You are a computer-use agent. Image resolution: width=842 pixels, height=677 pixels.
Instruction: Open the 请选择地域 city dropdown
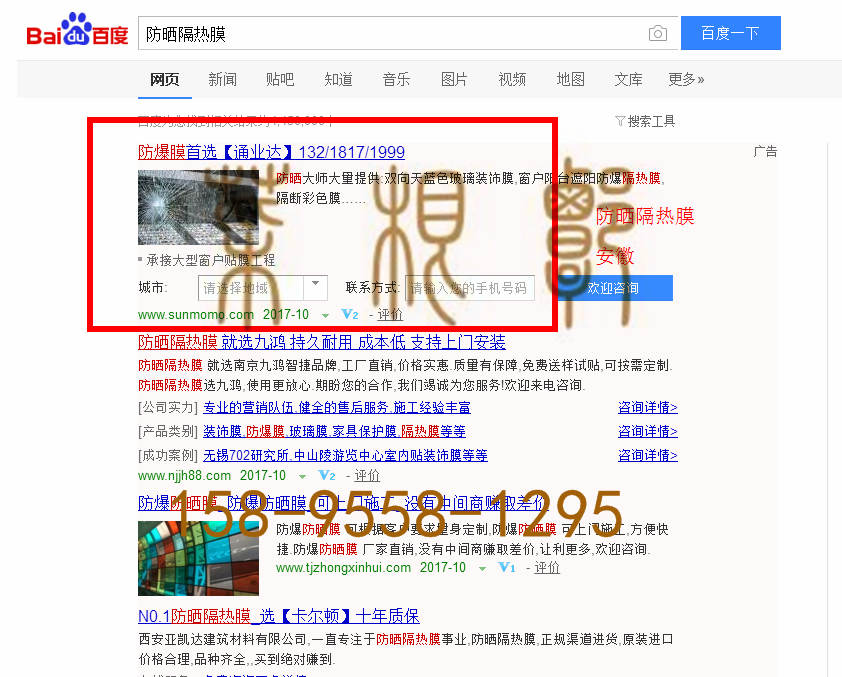click(263, 288)
